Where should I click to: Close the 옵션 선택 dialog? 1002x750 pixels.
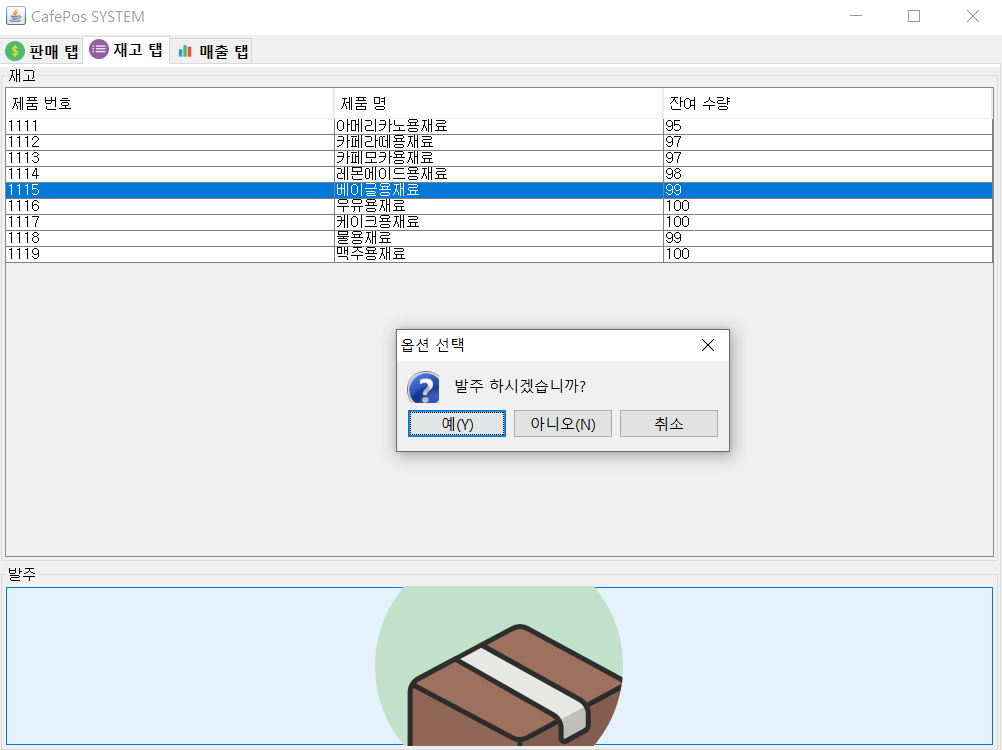click(x=707, y=346)
